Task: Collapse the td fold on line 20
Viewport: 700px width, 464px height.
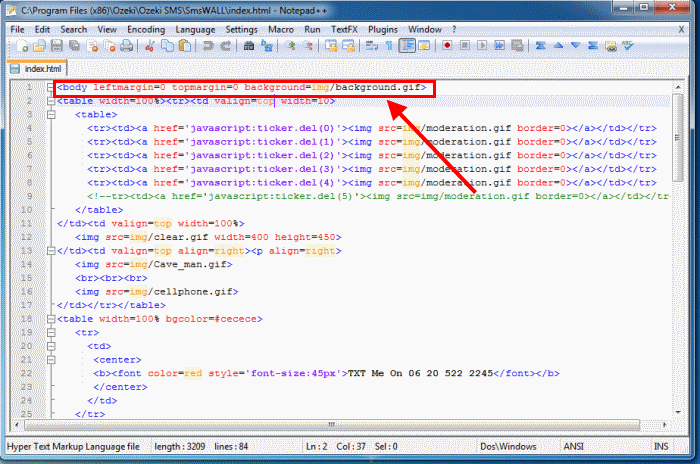Action: pyautogui.click(x=51, y=347)
